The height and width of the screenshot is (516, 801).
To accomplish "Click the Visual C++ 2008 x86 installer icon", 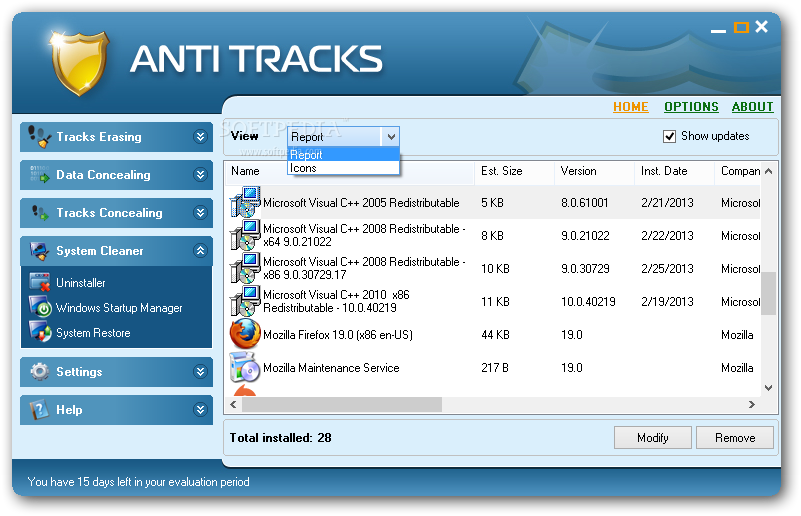I will (245, 269).
